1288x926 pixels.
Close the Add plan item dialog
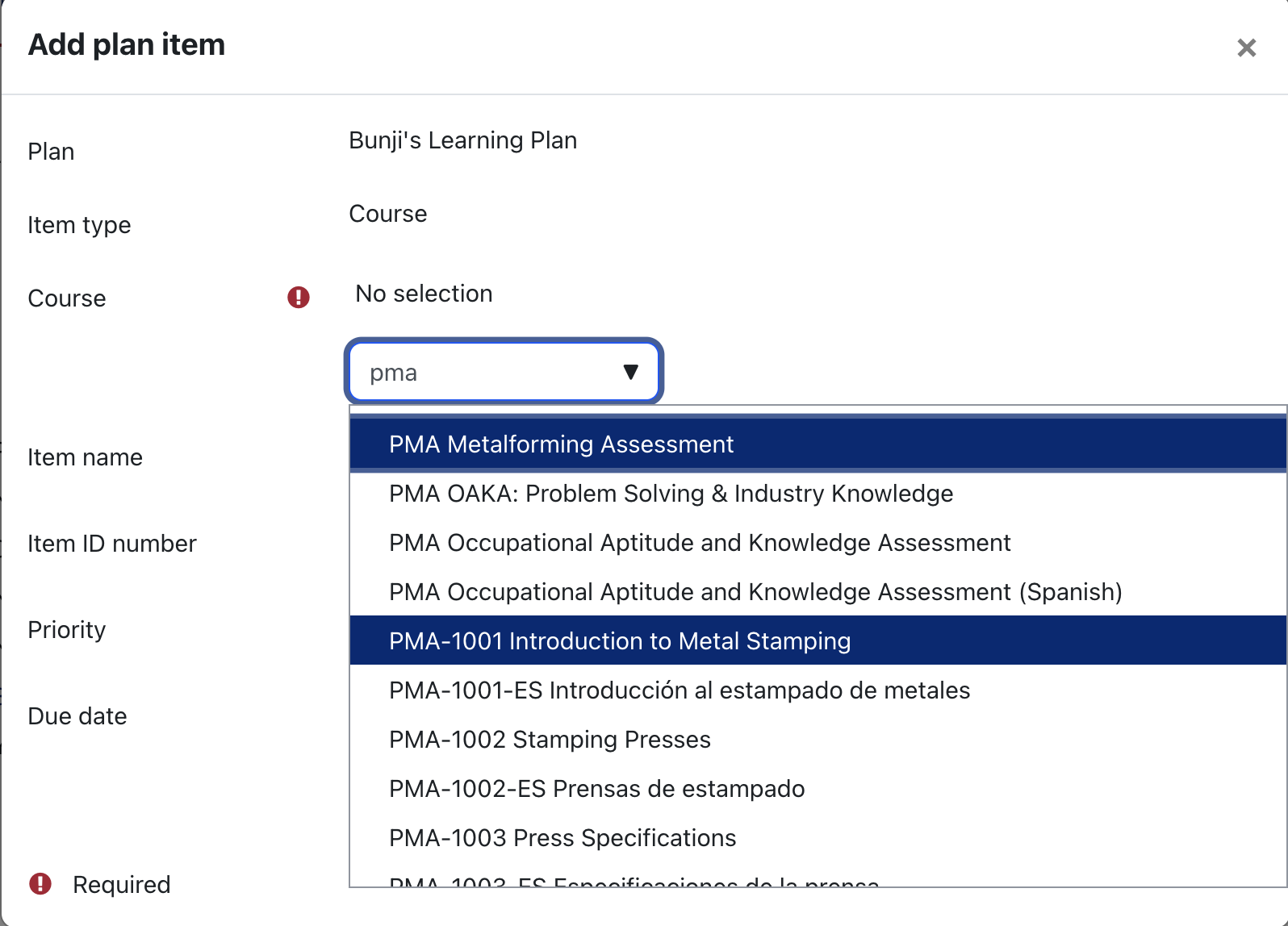tap(1246, 48)
